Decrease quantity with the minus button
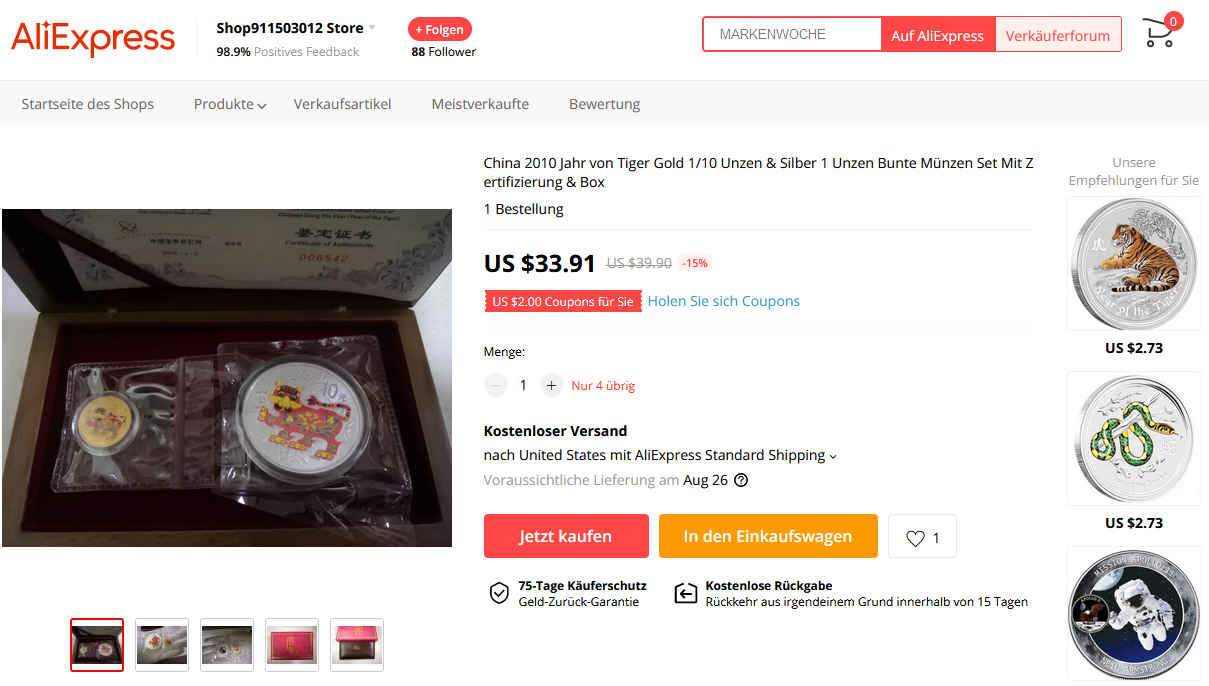 [496, 385]
